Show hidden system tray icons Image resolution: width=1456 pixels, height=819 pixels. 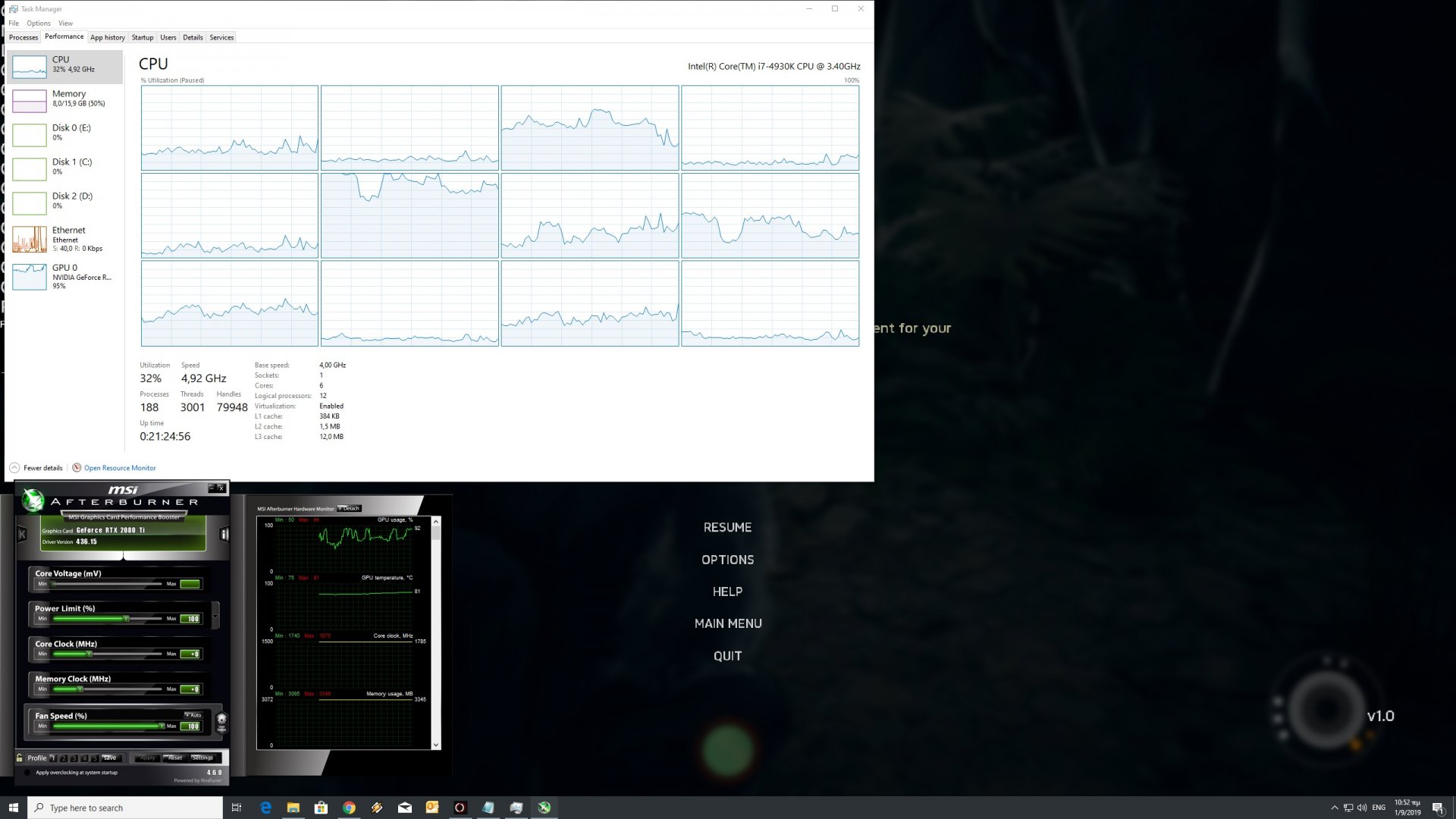(1335, 808)
